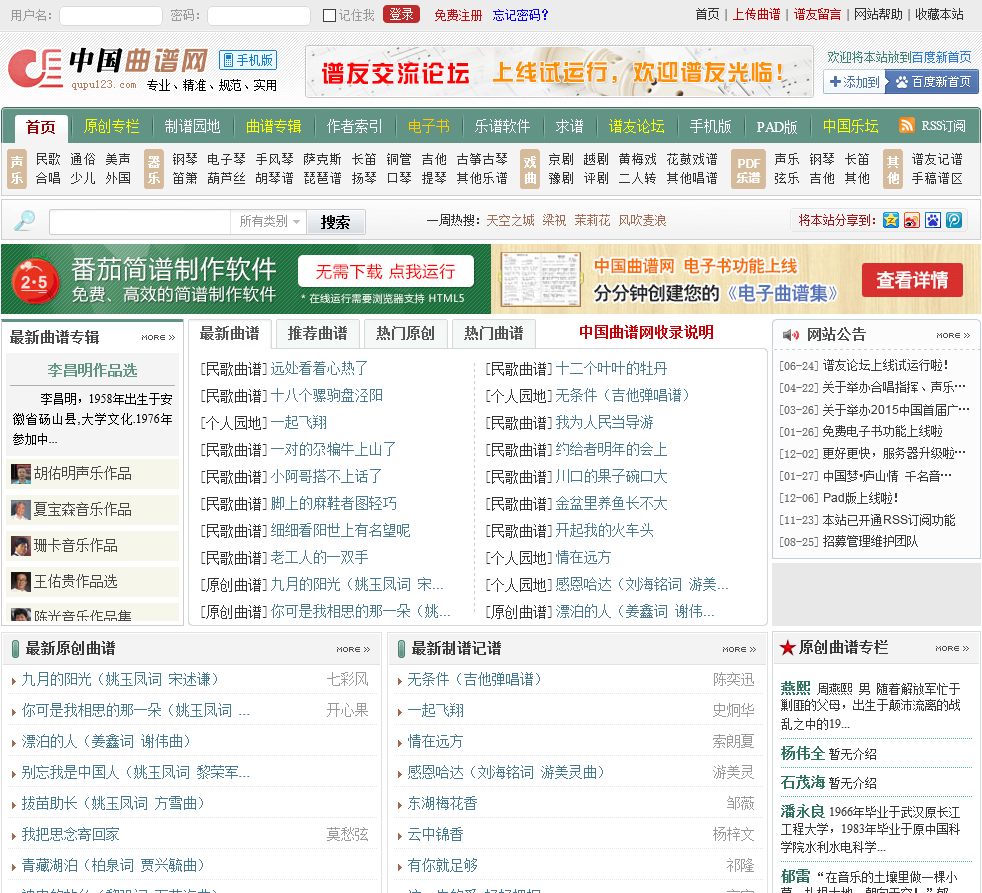Open RSS订阅 feed icon
Viewport: 982px width, 893px height.
[x=906, y=125]
